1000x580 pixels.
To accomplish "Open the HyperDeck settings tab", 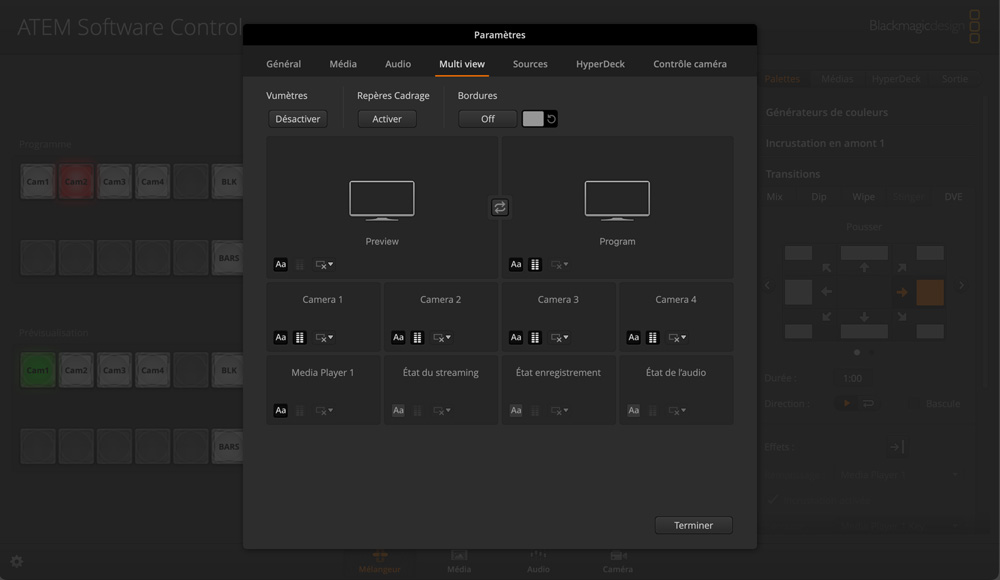I will click(600, 64).
